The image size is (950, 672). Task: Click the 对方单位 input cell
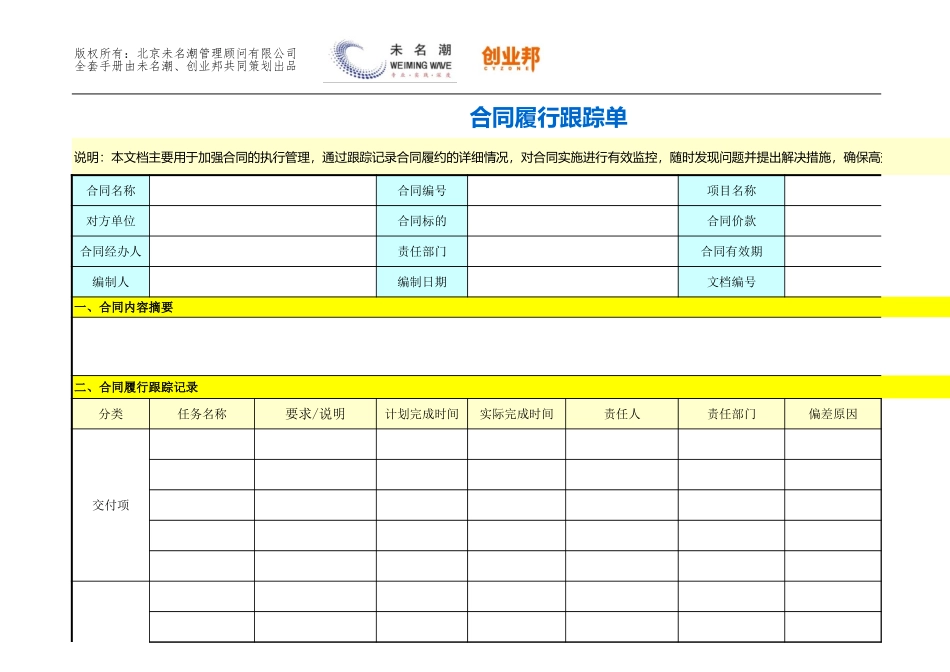[255, 220]
